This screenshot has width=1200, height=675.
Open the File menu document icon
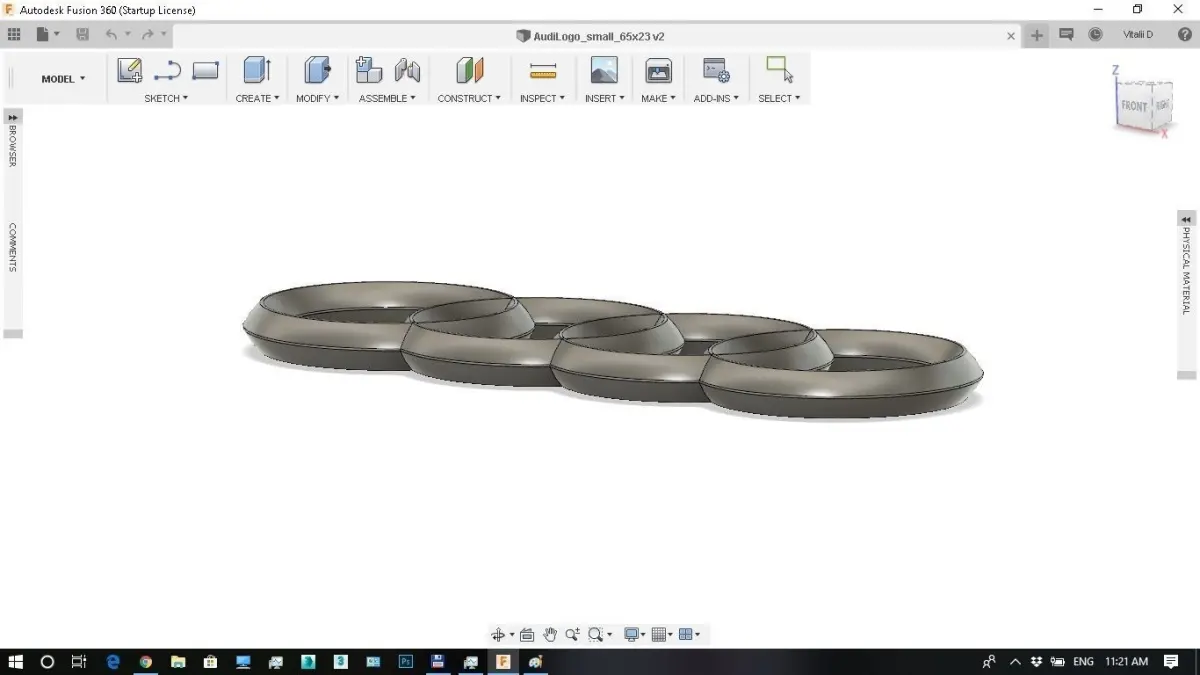[43, 34]
